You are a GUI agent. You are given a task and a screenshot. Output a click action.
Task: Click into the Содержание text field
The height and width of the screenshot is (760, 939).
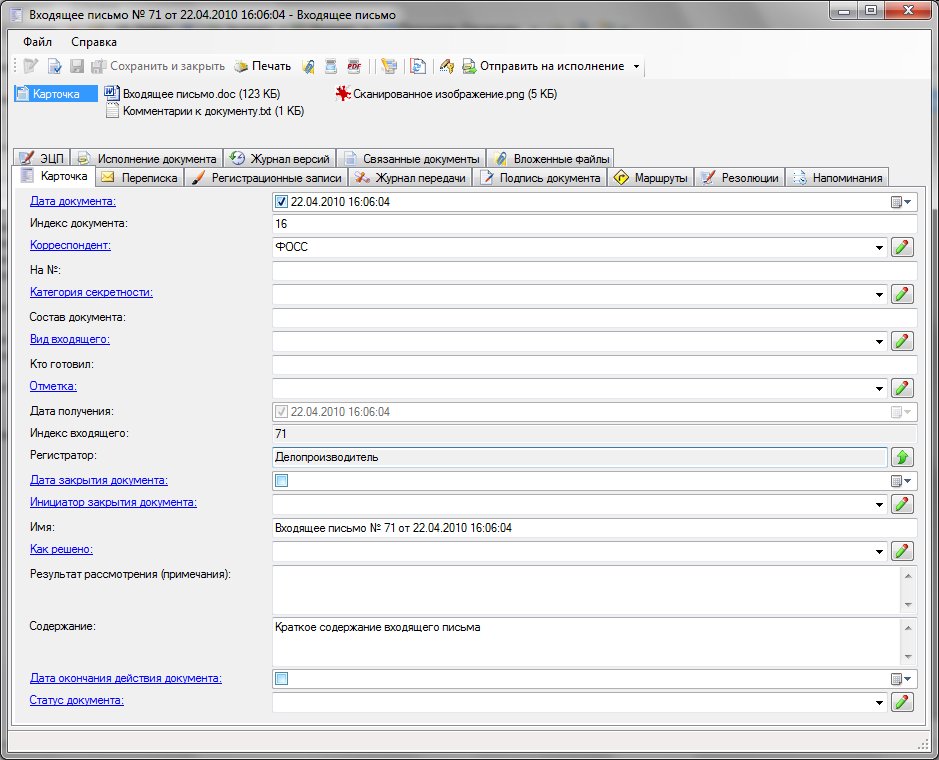point(587,640)
